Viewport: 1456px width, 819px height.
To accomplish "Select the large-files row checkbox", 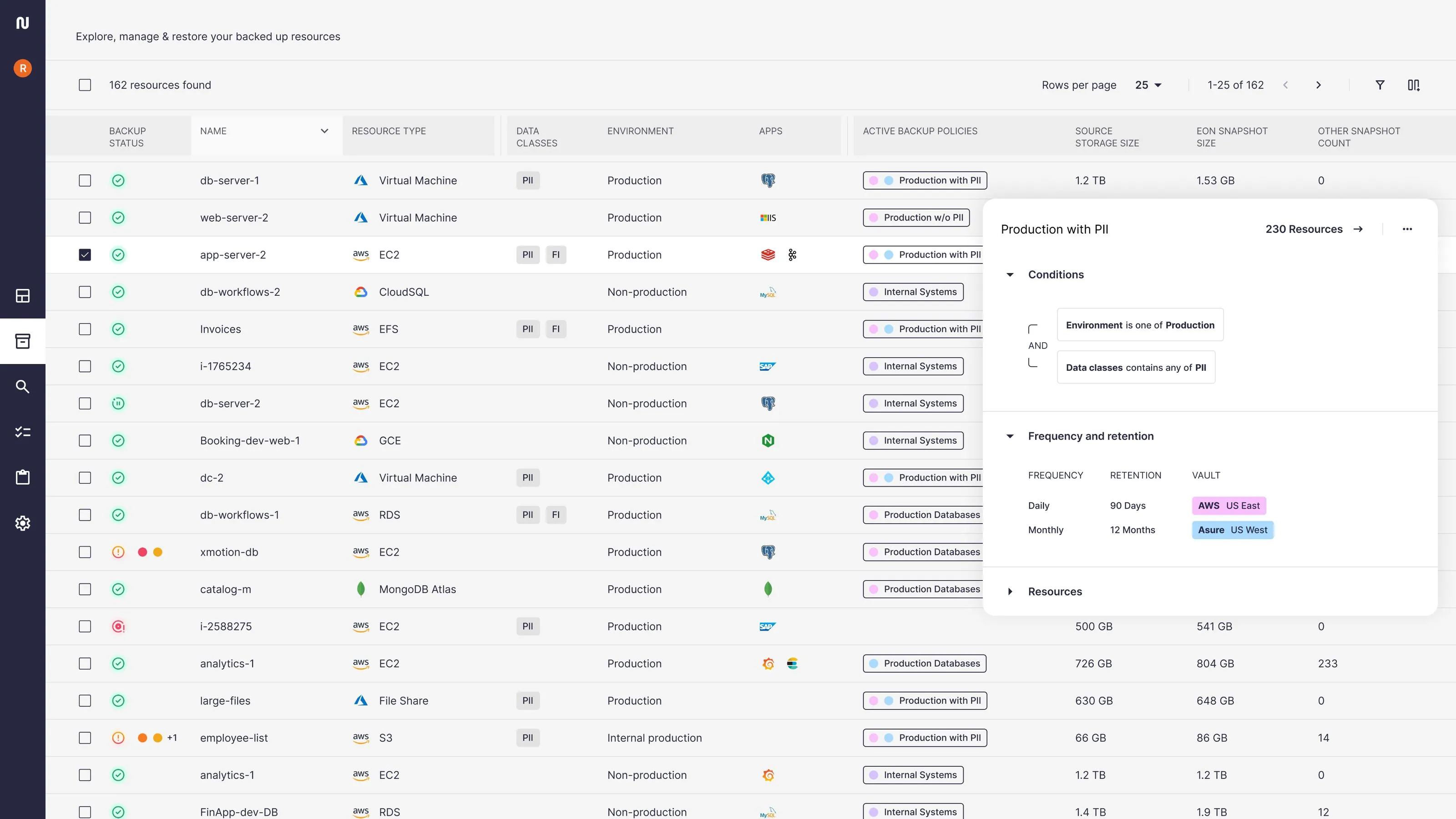I will tap(85, 701).
